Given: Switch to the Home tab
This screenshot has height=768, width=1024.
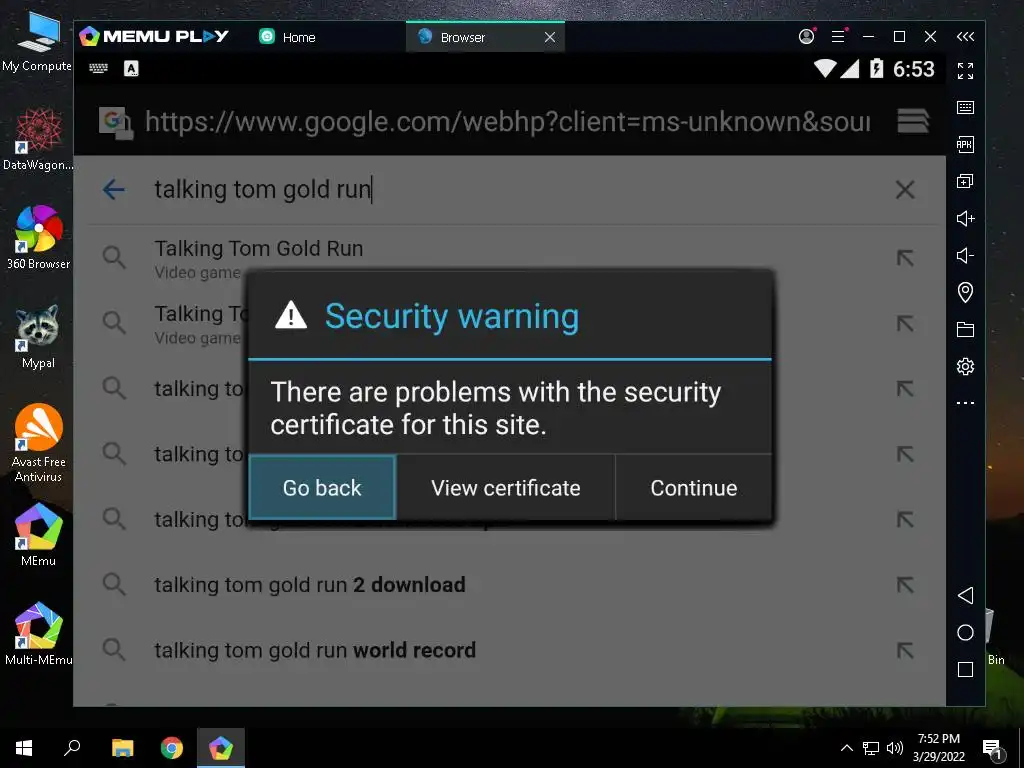Looking at the screenshot, I should 287,37.
